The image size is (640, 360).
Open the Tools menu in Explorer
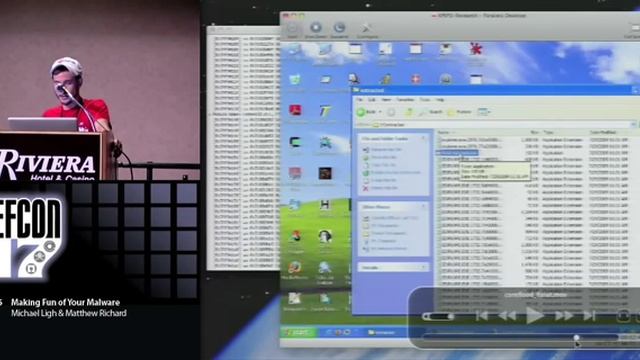point(425,100)
